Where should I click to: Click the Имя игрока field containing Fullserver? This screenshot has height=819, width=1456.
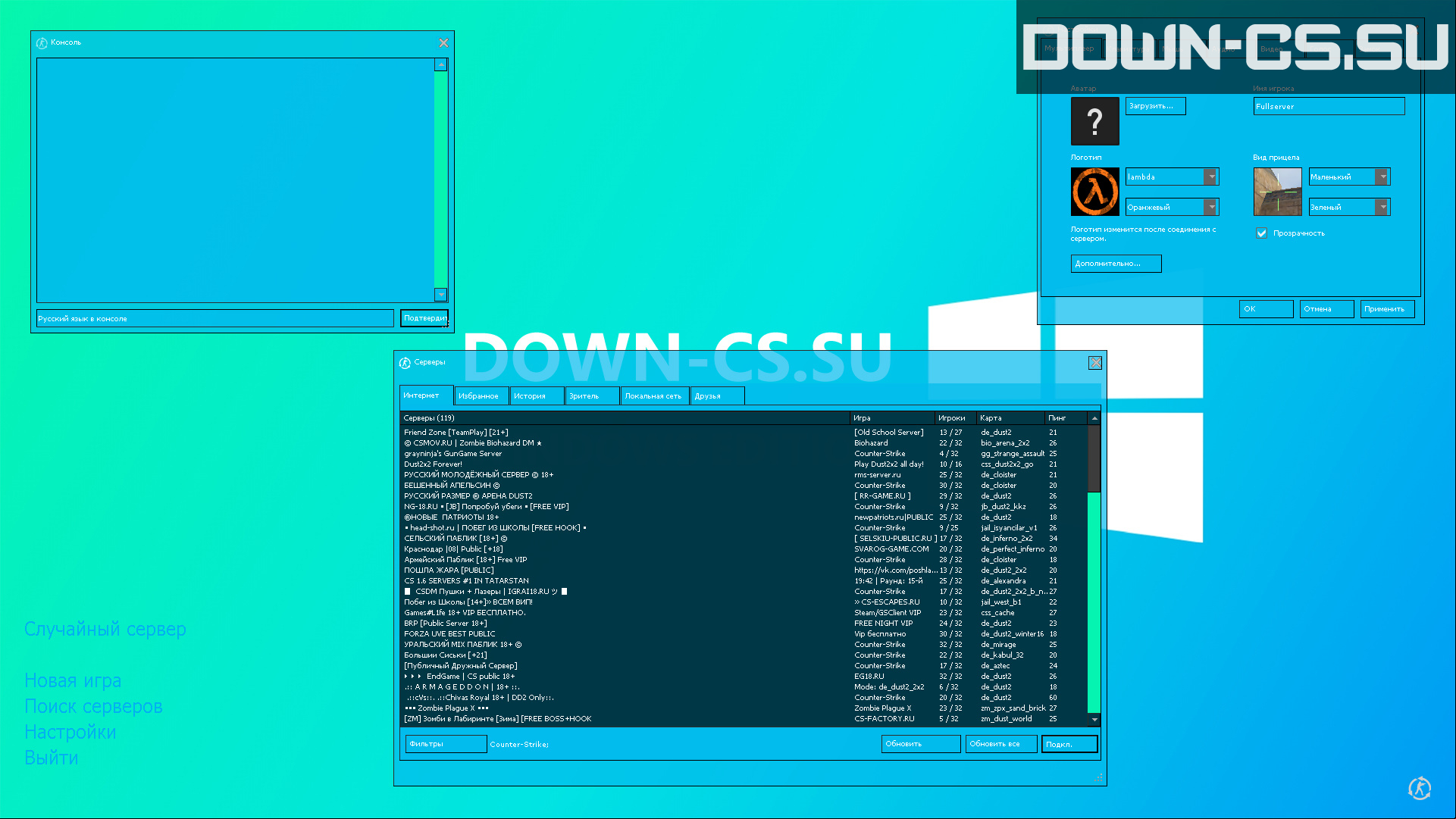1329,106
